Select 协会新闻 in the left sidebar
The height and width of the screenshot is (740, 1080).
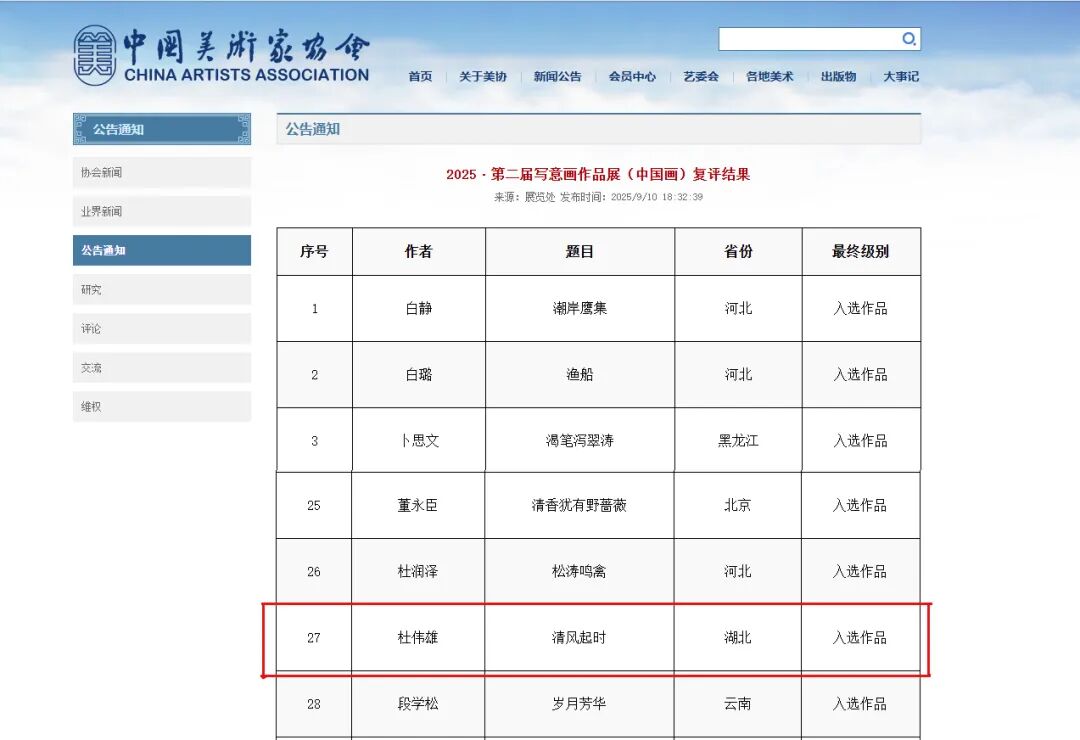(161, 172)
